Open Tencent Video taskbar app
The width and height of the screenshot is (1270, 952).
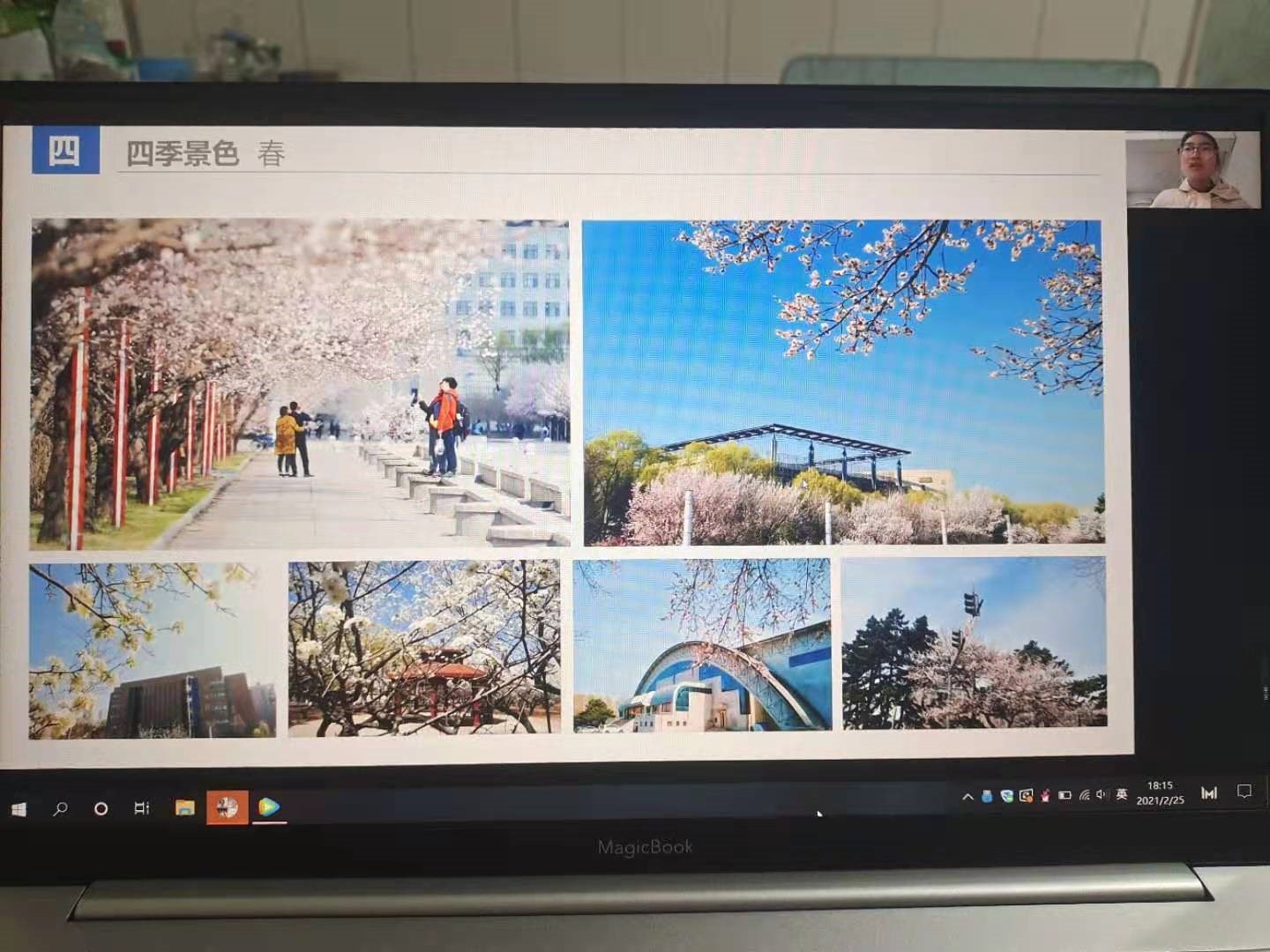click(269, 807)
